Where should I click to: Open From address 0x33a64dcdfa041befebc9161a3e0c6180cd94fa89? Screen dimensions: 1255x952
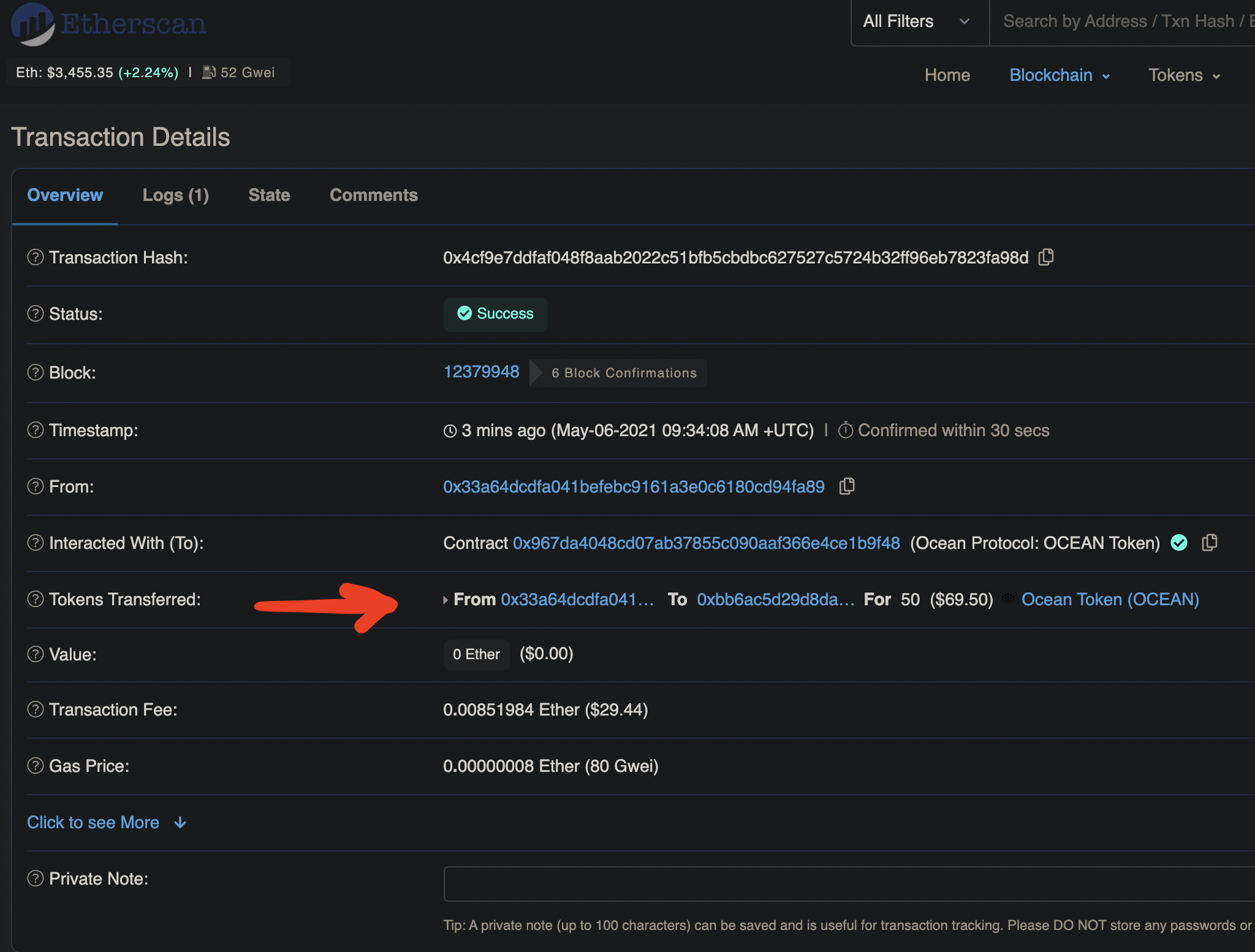634,486
